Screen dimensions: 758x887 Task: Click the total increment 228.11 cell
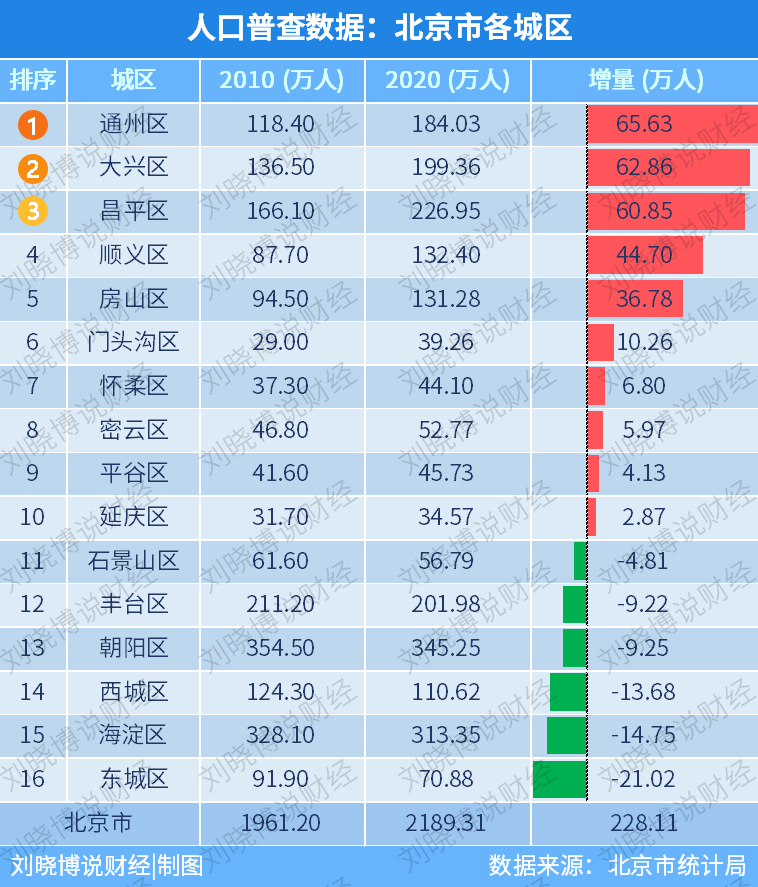(645, 823)
